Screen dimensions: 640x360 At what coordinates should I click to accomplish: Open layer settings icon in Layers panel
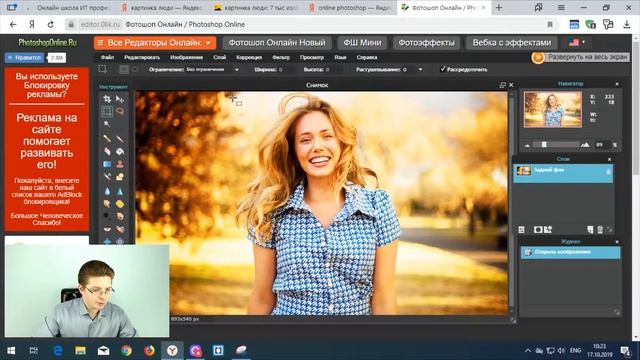coord(522,230)
